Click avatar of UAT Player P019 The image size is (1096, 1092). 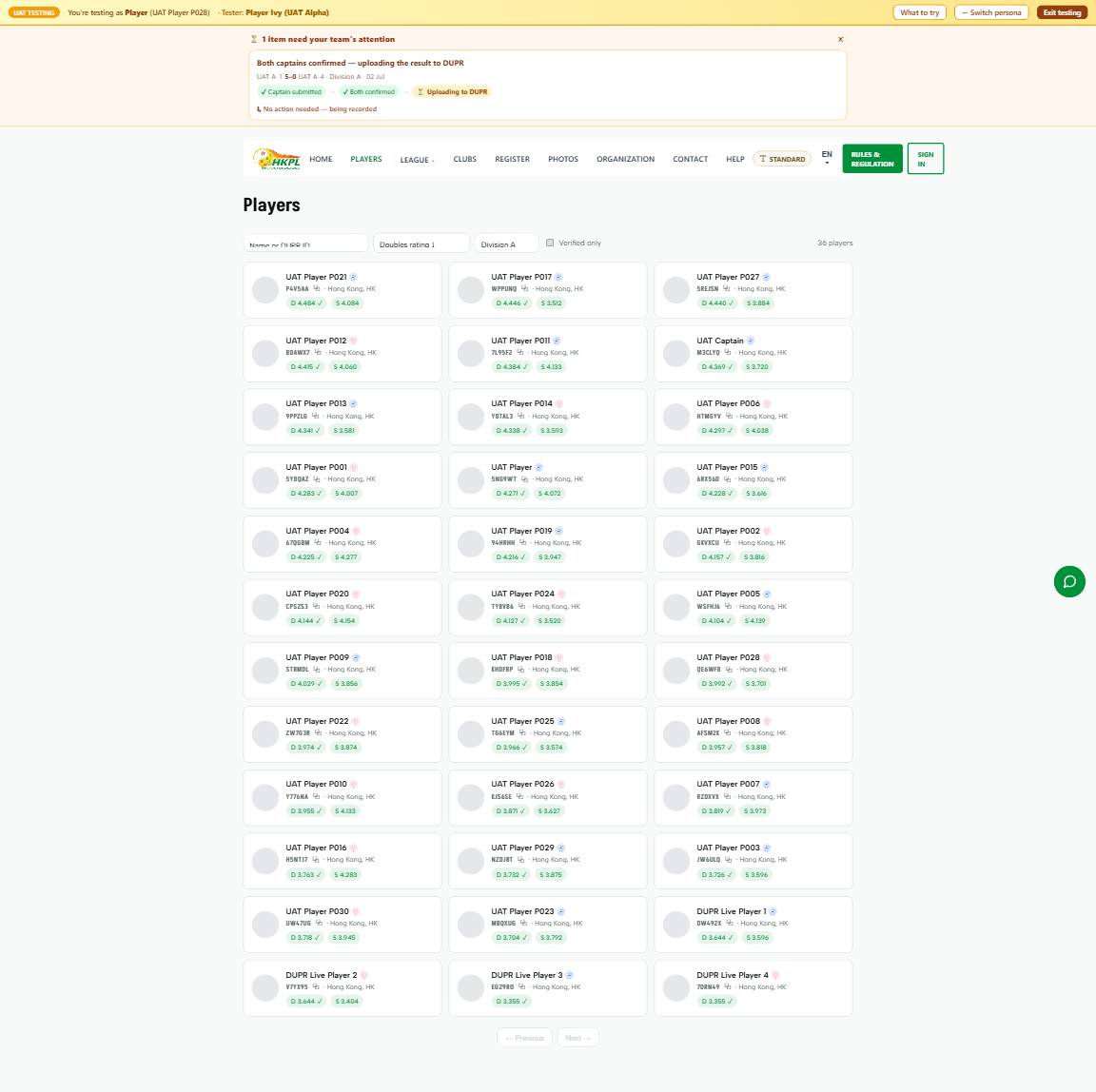click(x=471, y=543)
